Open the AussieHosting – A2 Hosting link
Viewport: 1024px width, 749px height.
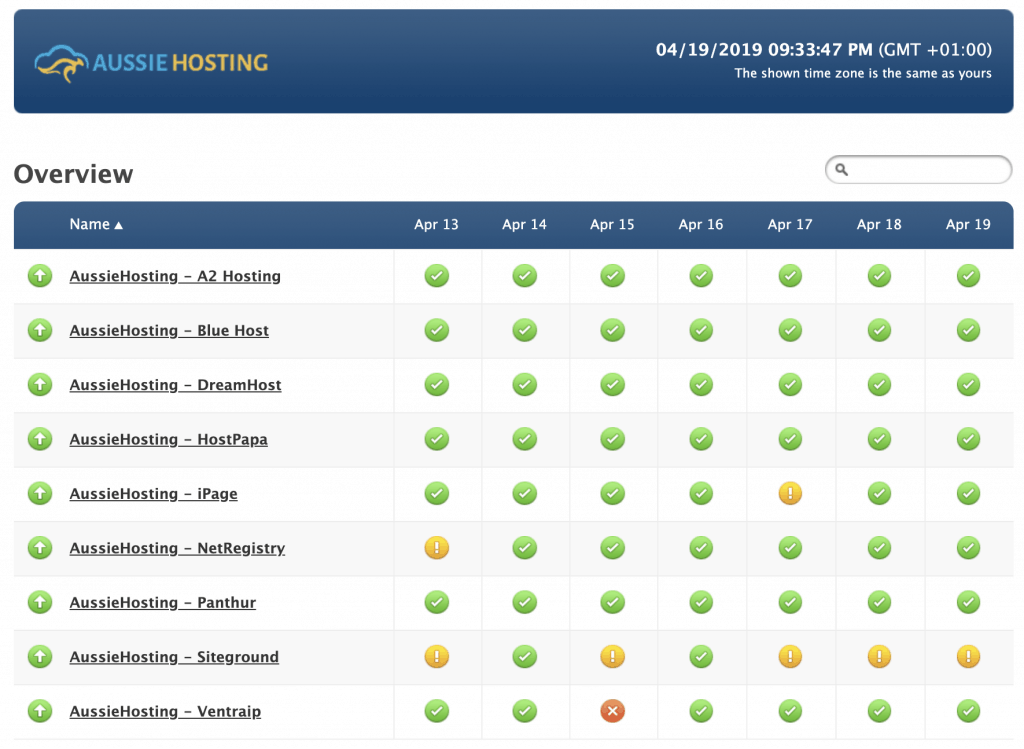pyautogui.click(x=175, y=276)
